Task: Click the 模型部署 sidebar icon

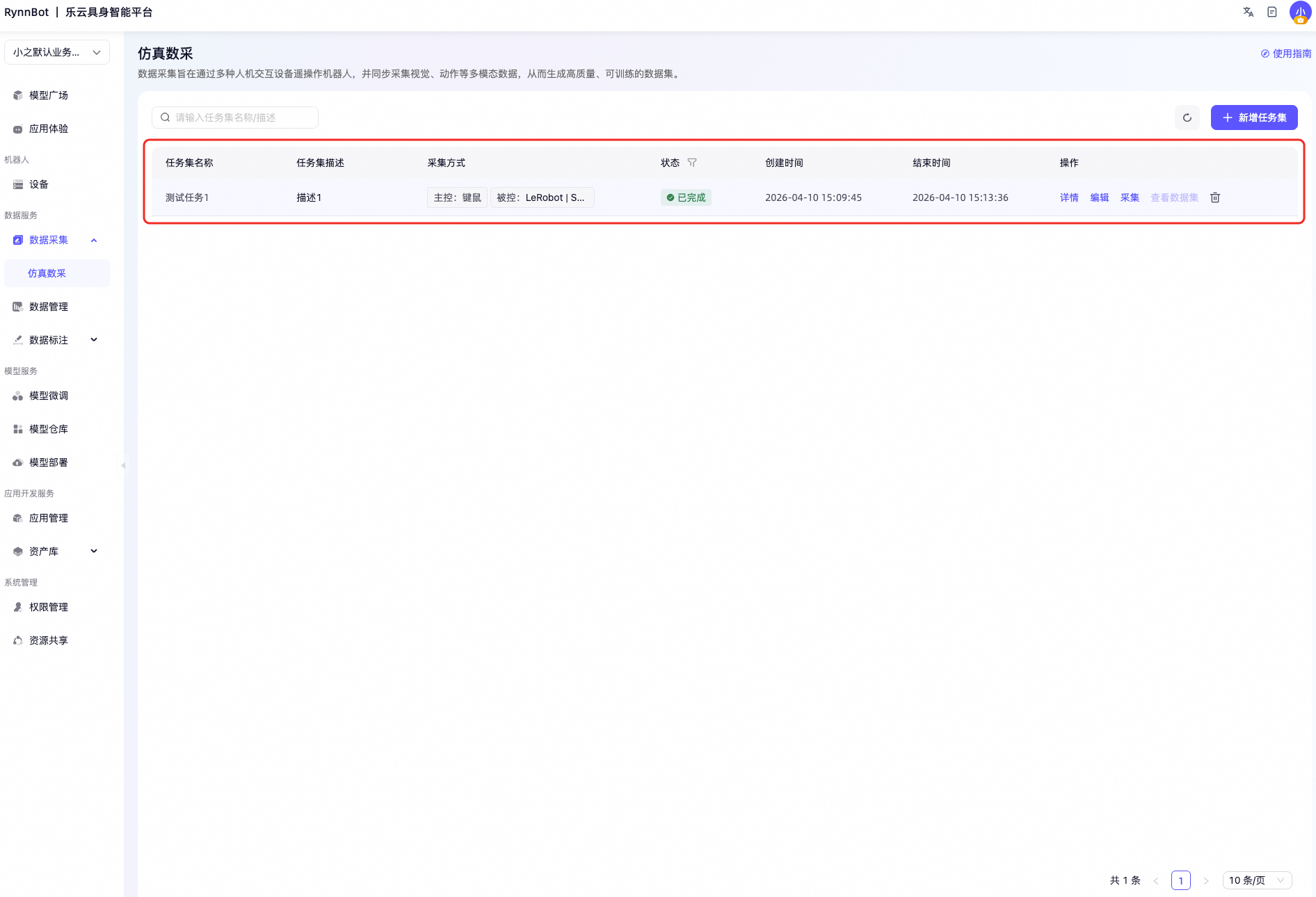Action: (x=18, y=462)
